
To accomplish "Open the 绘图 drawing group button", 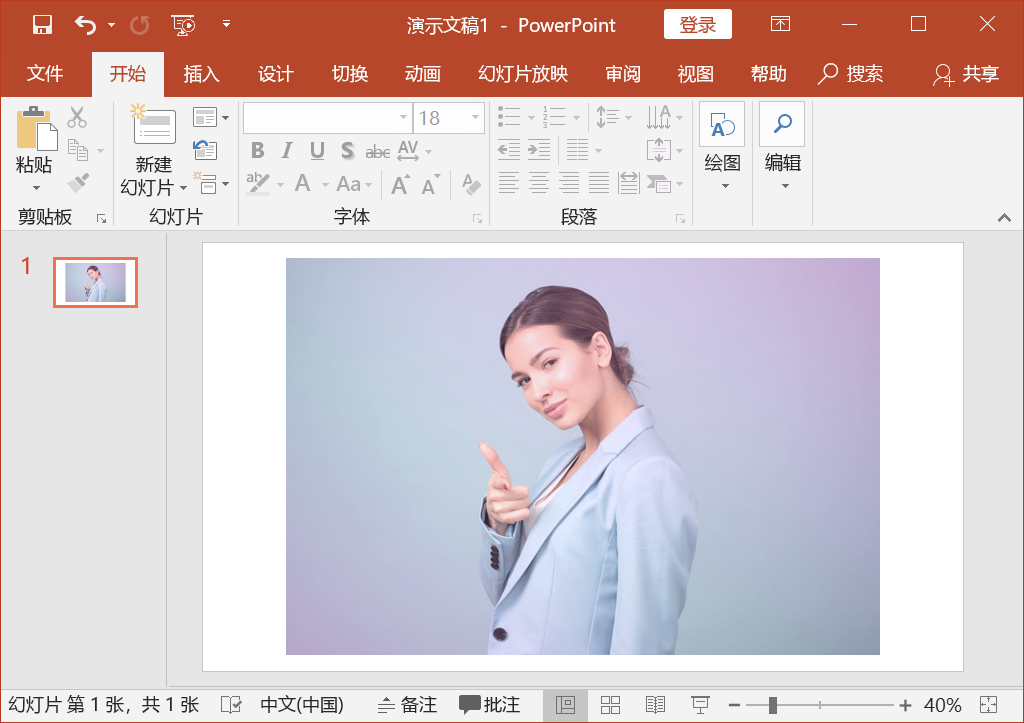I will pos(722,147).
